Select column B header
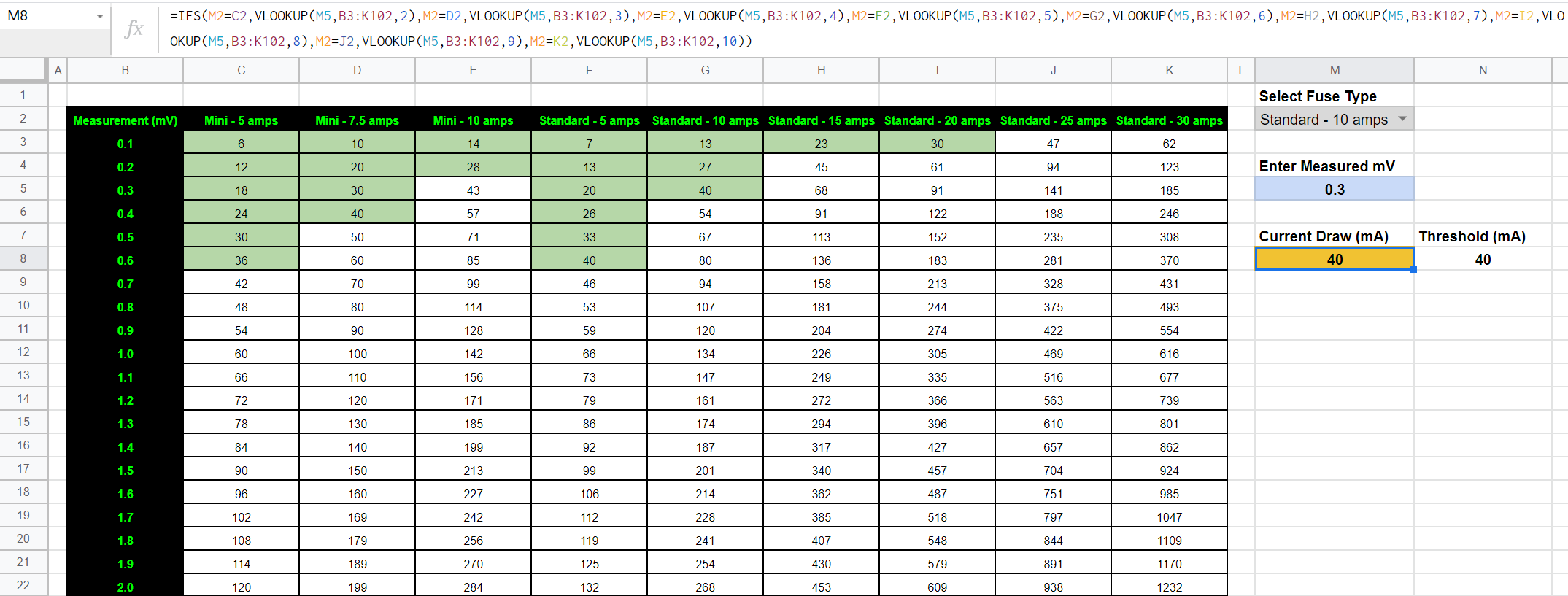1568x596 pixels. pos(125,70)
